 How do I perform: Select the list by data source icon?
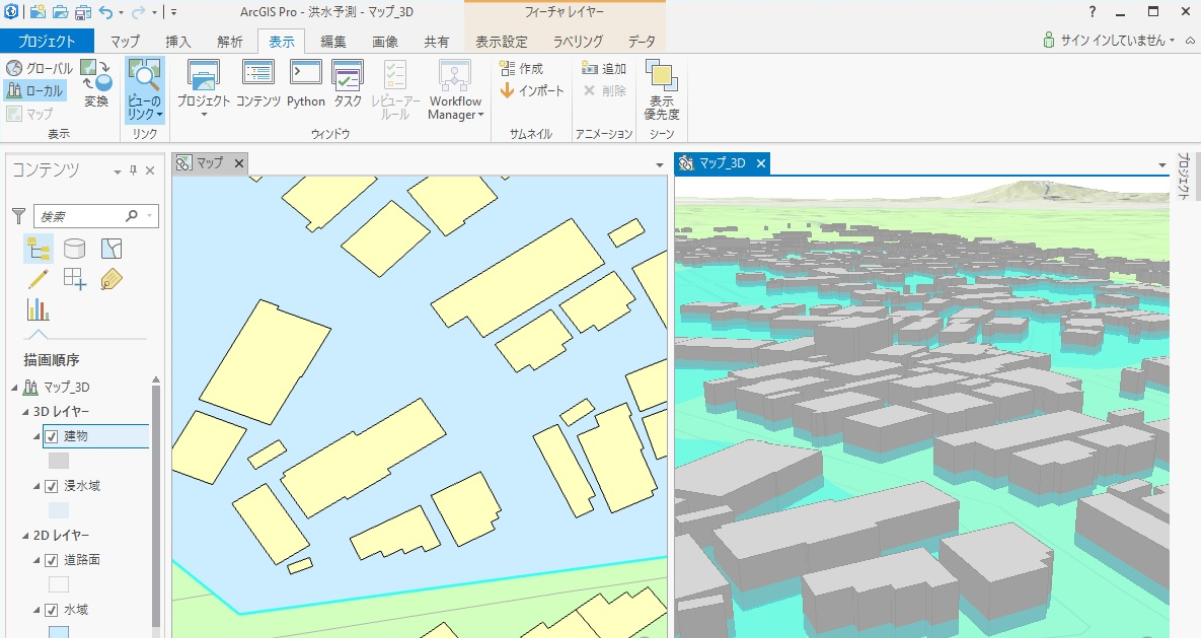coord(75,249)
